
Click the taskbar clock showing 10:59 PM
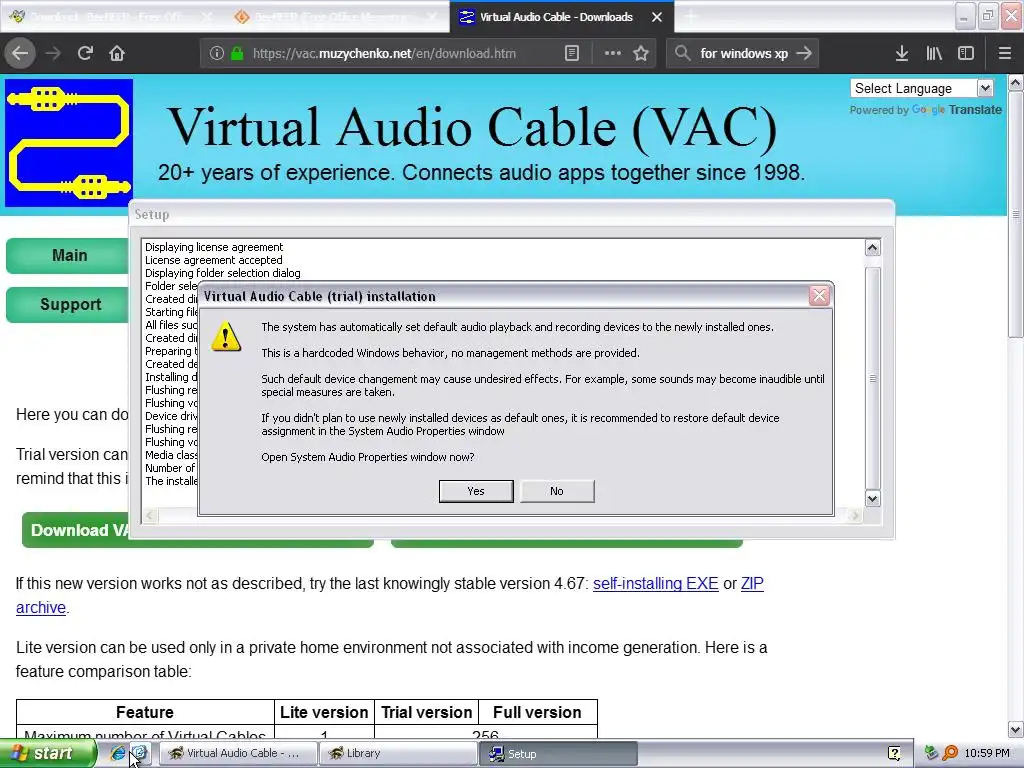pyautogui.click(x=987, y=753)
